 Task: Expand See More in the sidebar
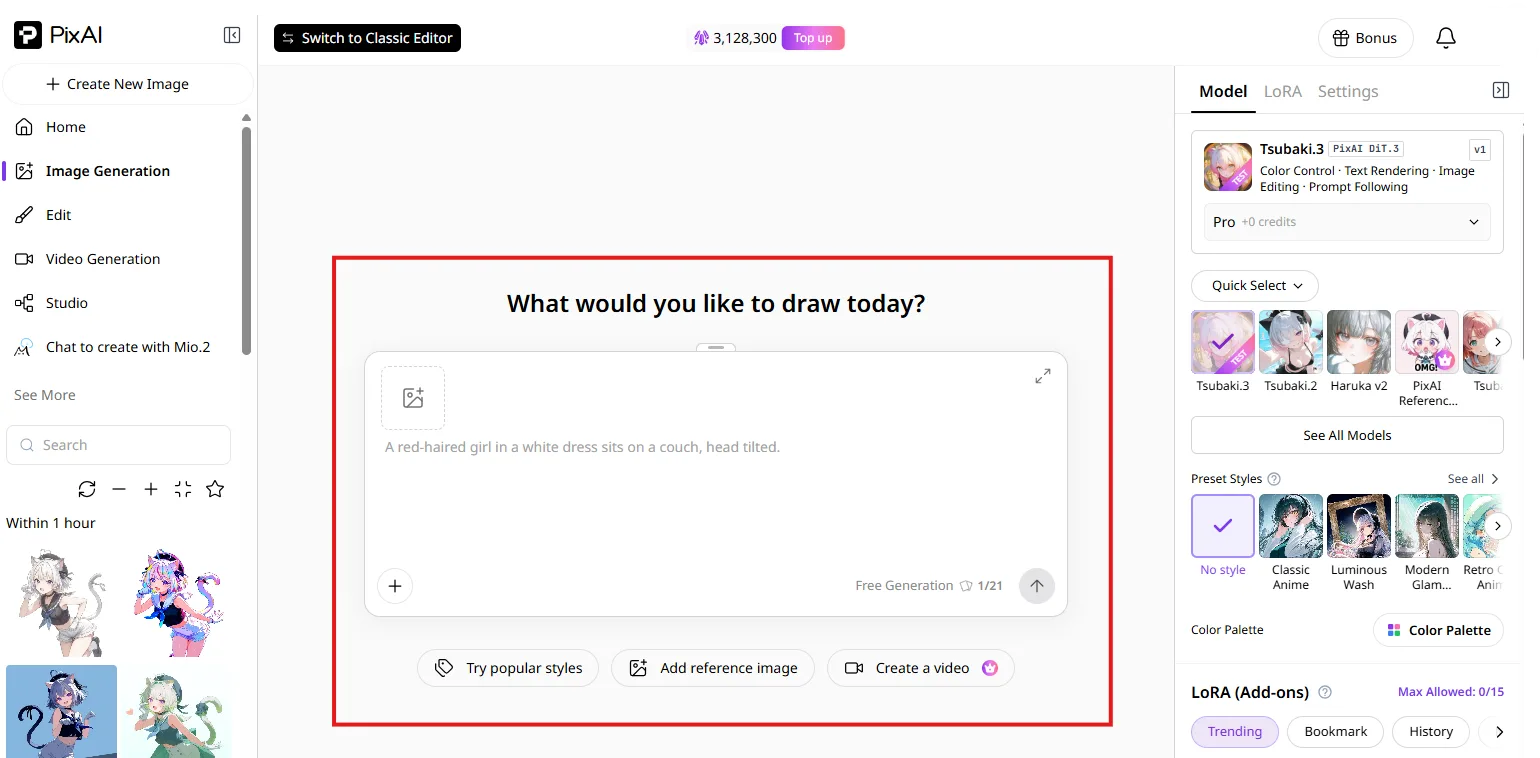[x=45, y=395]
